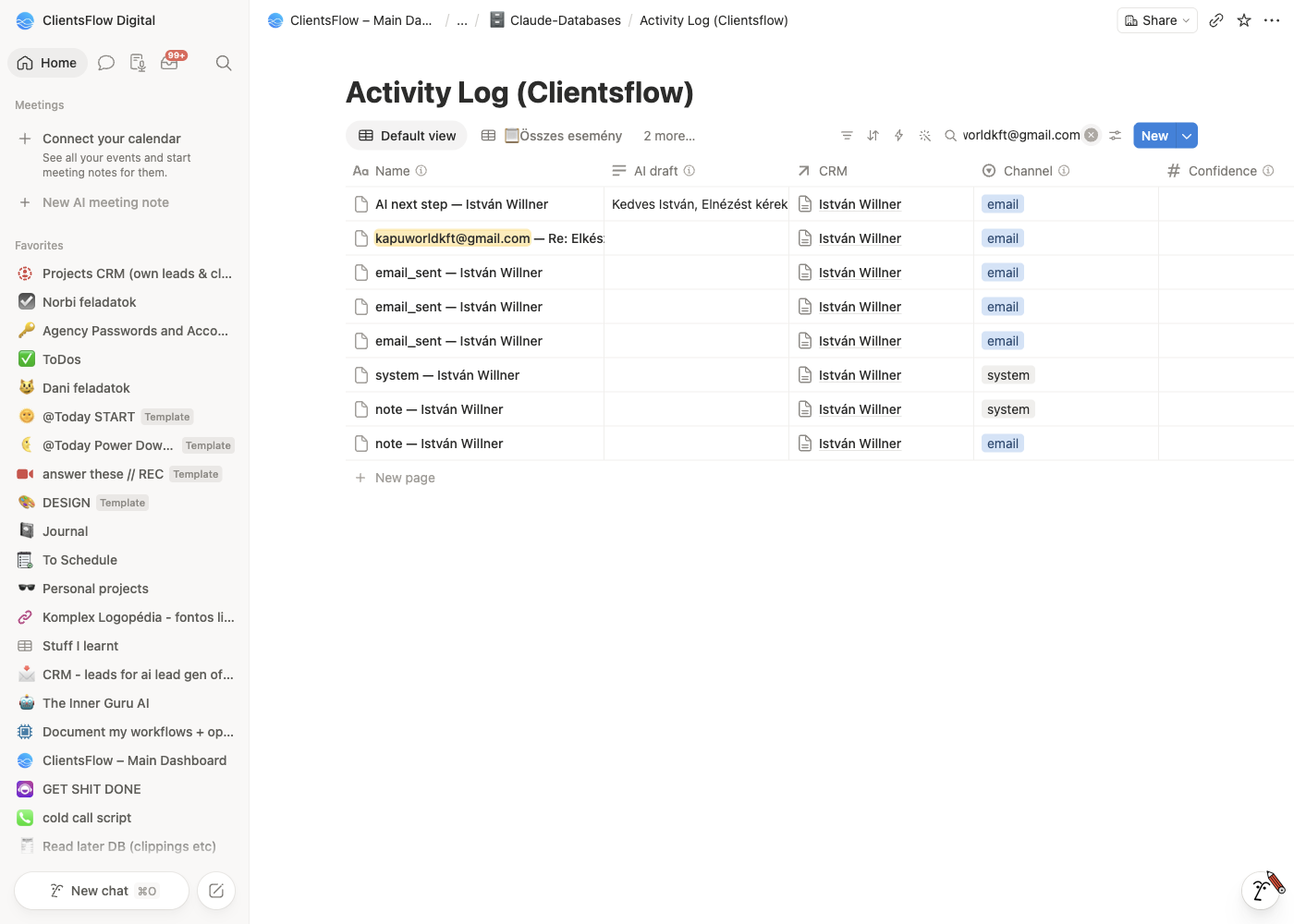Viewport: 1294px width, 924px height.
Task: Click the system tag in system — István Willner row
Action: (1008, 375)
